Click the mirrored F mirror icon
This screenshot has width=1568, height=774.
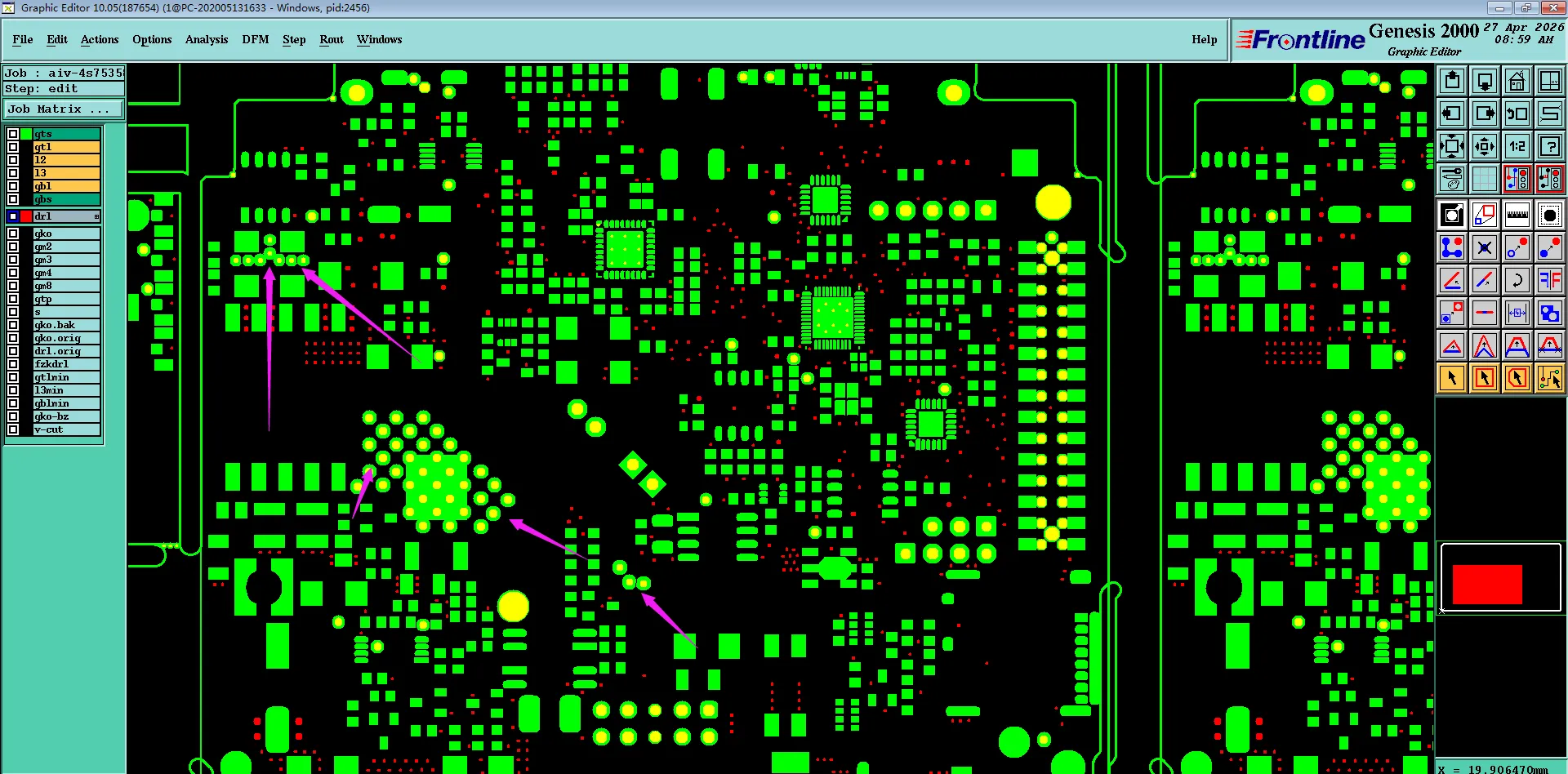click(1549, 280)
